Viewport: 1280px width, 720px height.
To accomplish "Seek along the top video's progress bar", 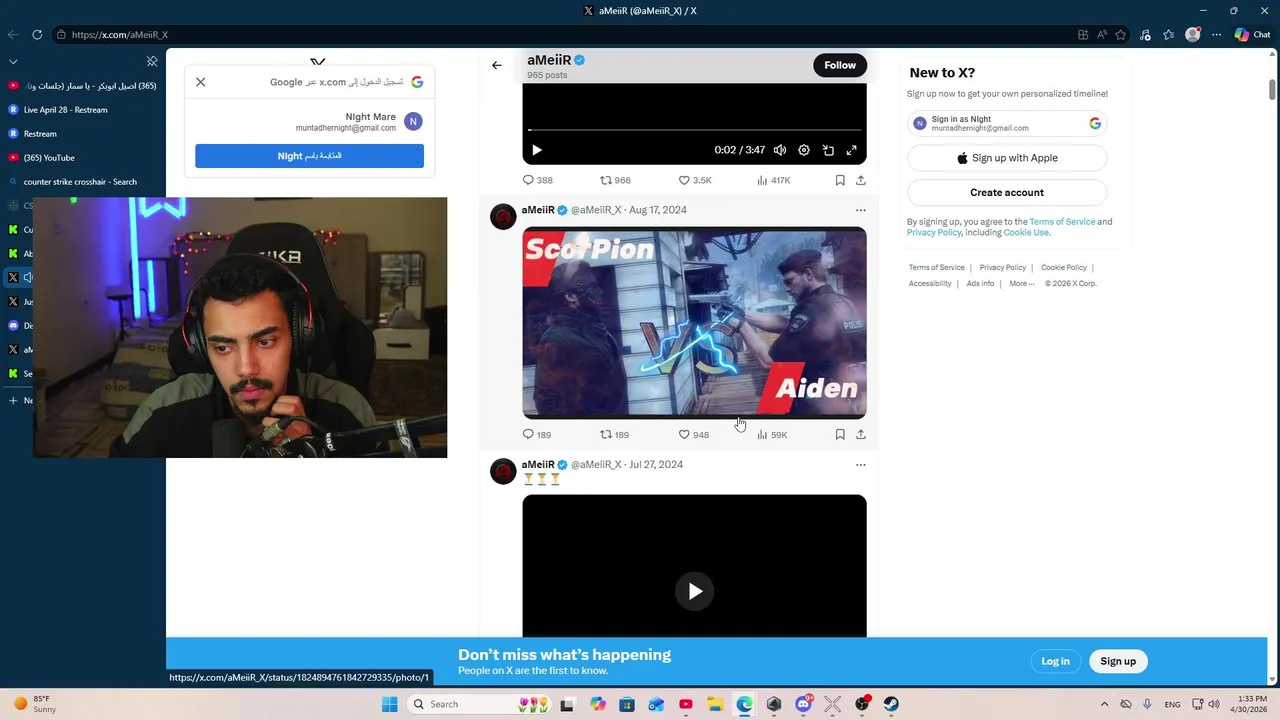I will tap(694, 130).
